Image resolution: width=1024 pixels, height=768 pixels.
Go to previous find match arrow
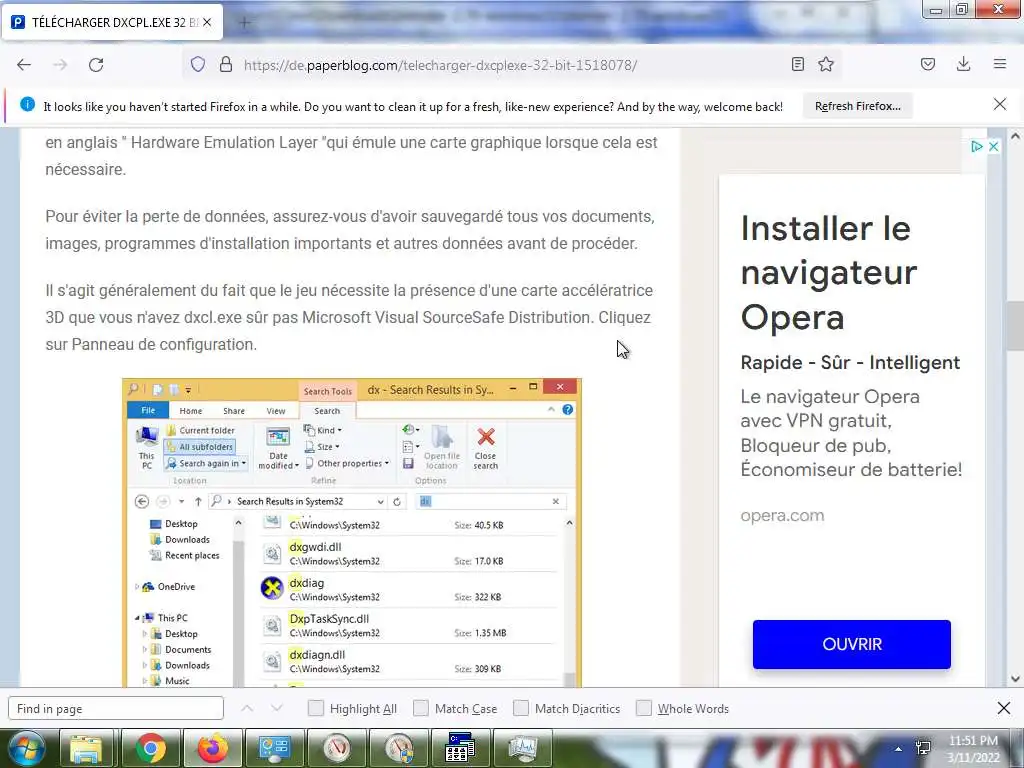coord(247,709)
